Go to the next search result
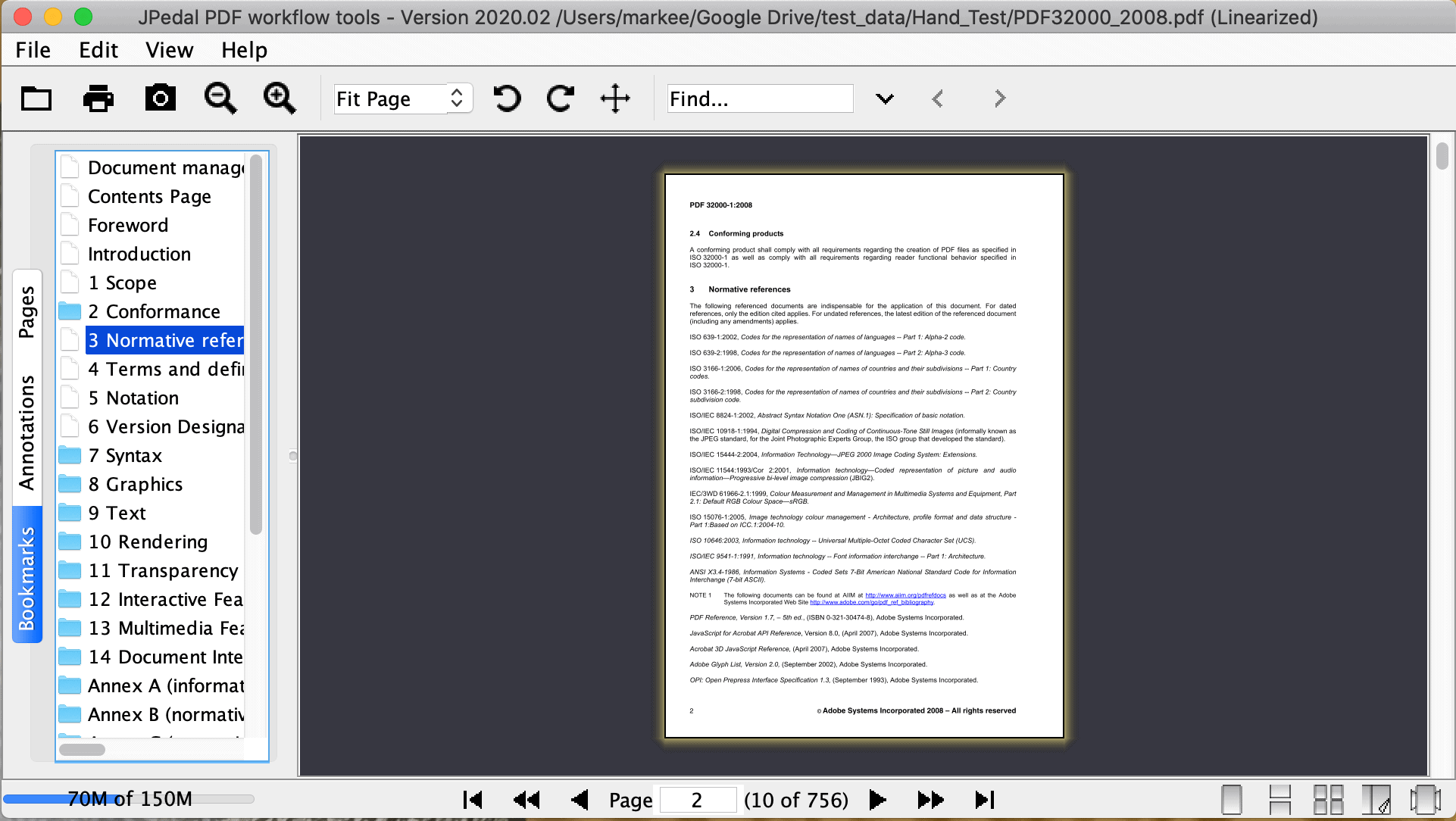 click(1000, 98)
